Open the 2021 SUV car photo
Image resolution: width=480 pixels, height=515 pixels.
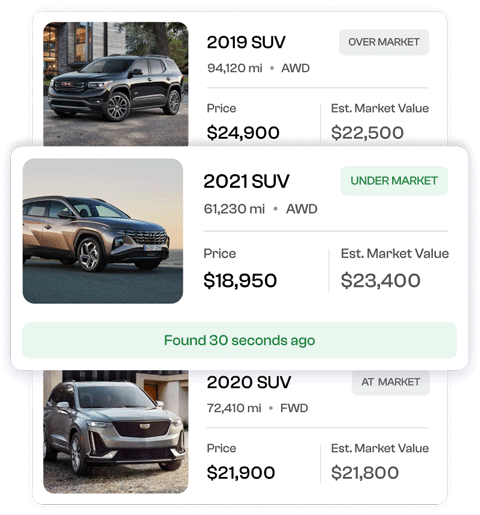point(103,231)
